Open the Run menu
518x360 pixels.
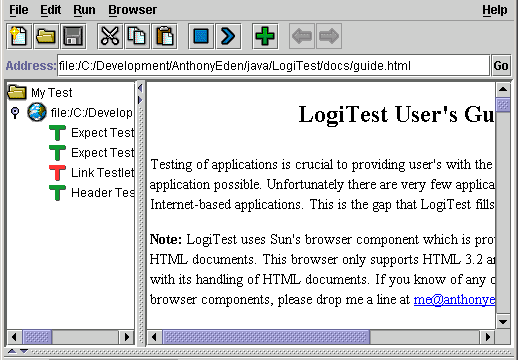coord(84,10)
